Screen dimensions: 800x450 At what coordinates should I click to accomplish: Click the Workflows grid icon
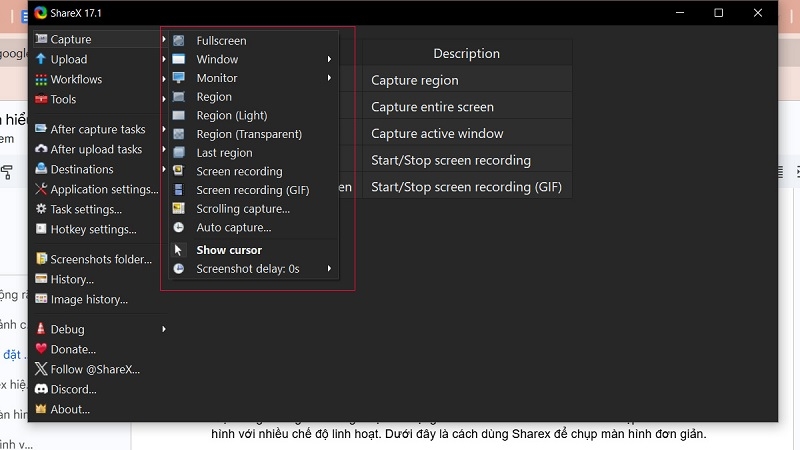[x=41, y=79]
